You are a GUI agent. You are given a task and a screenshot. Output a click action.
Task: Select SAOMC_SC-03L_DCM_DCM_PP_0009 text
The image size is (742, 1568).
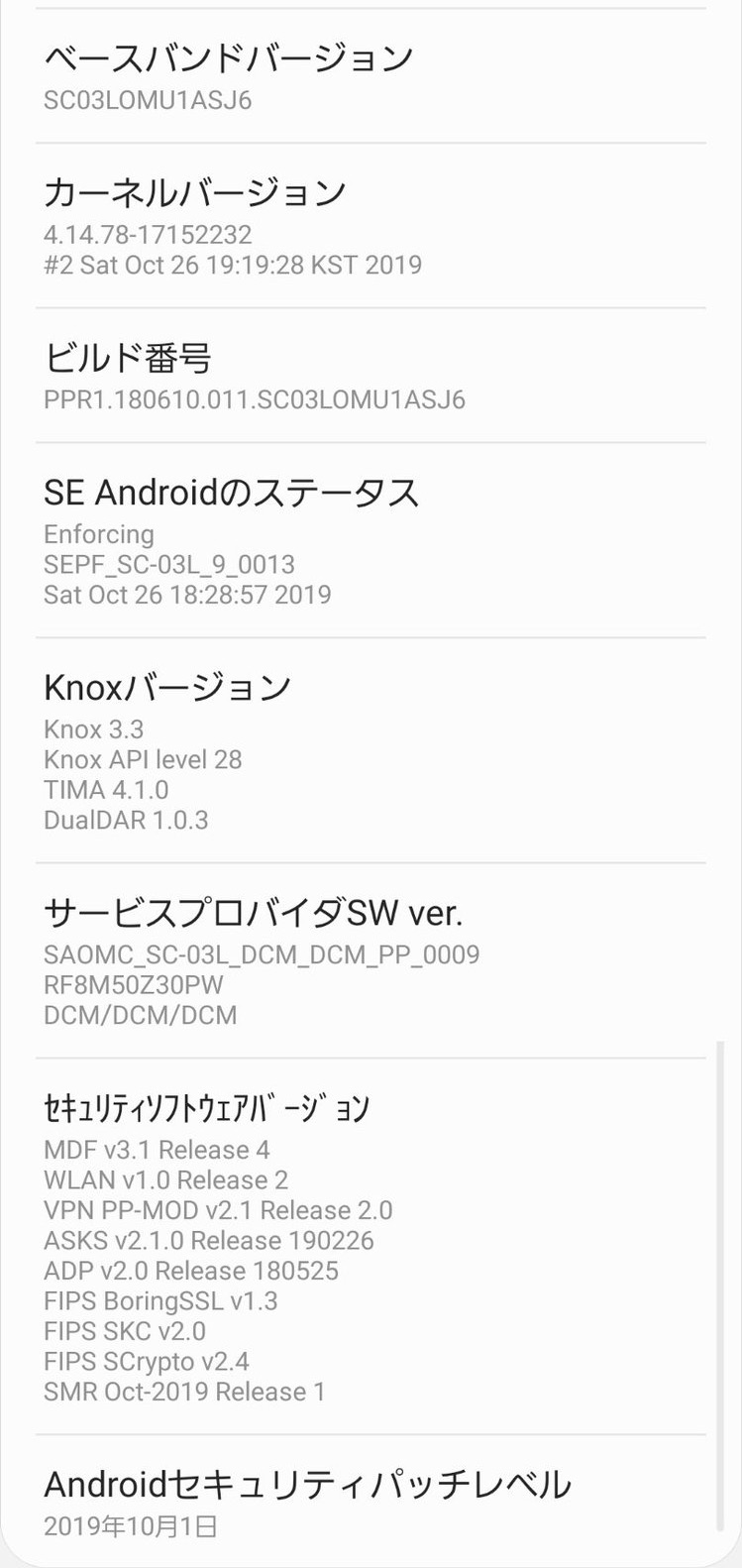coord(262,954)
